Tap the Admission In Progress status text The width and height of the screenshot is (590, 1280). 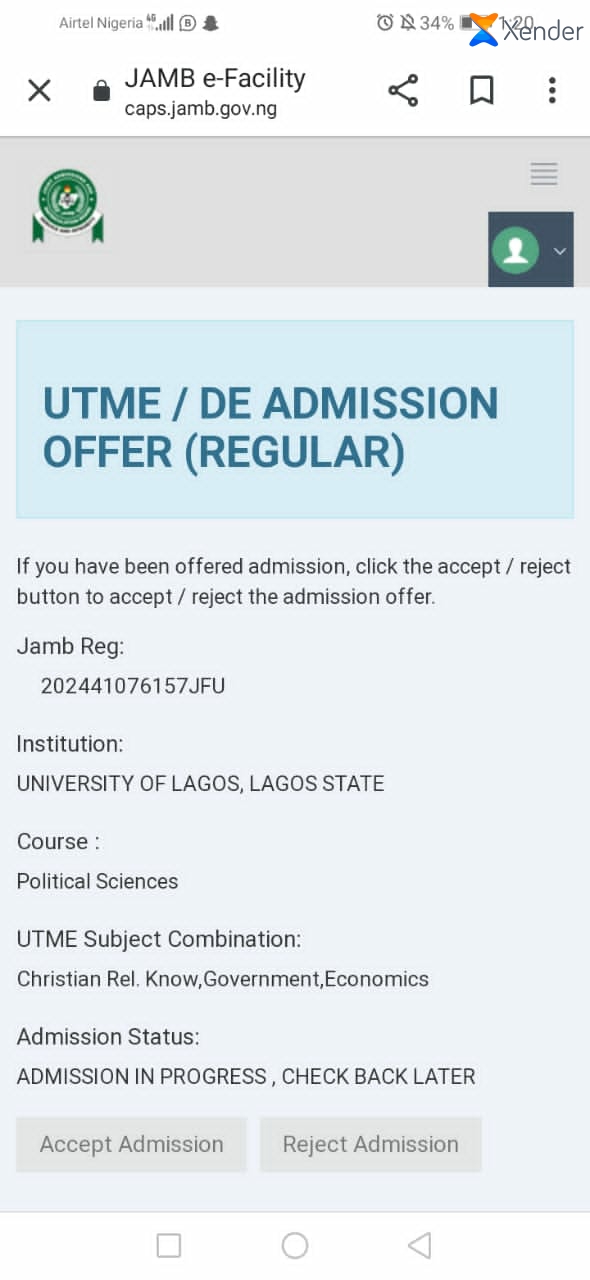coord(246,1077)
